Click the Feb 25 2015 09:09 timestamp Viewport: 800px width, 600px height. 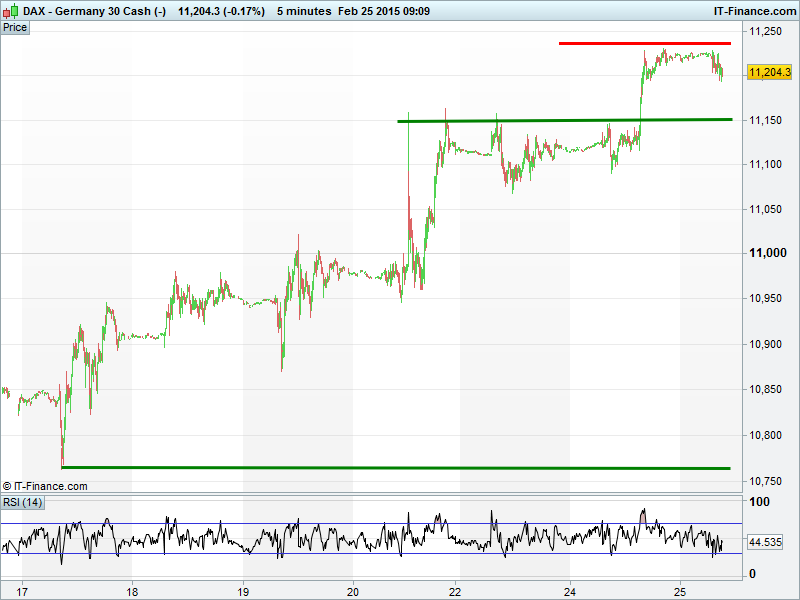(384, 11)
